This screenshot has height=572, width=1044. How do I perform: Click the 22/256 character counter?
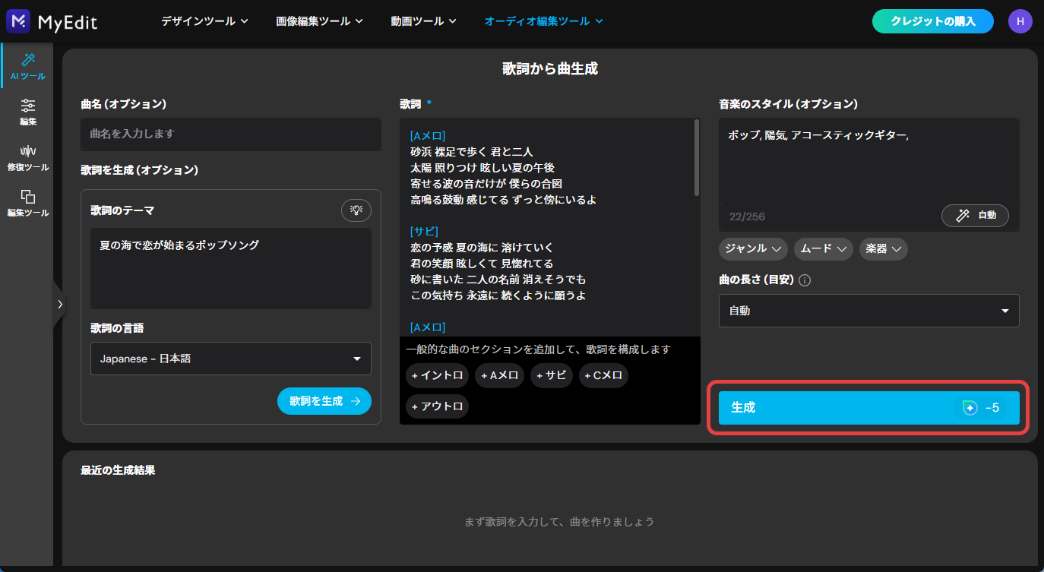click(746, 216)
